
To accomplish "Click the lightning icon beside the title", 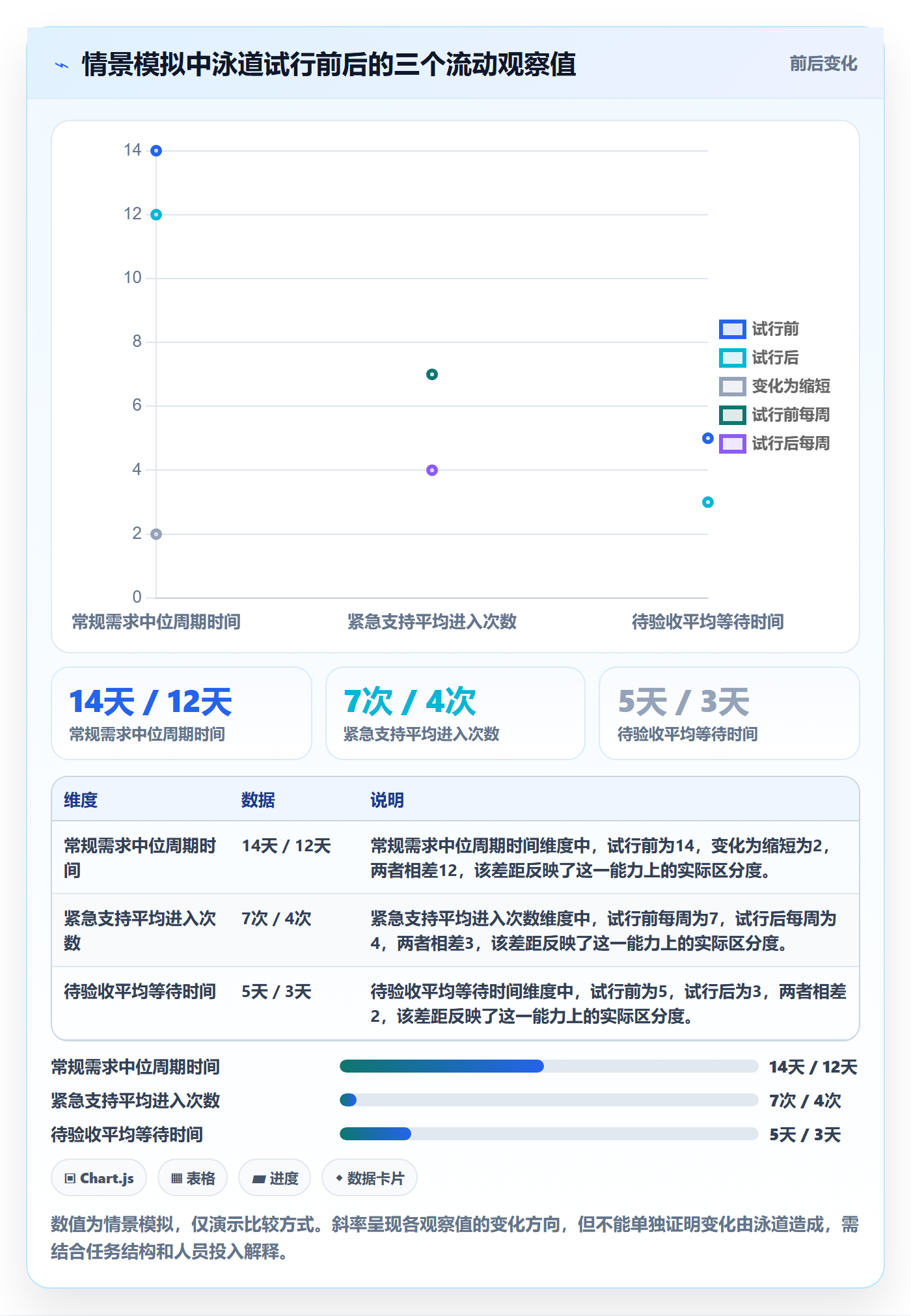I will [x=62, y=65].
